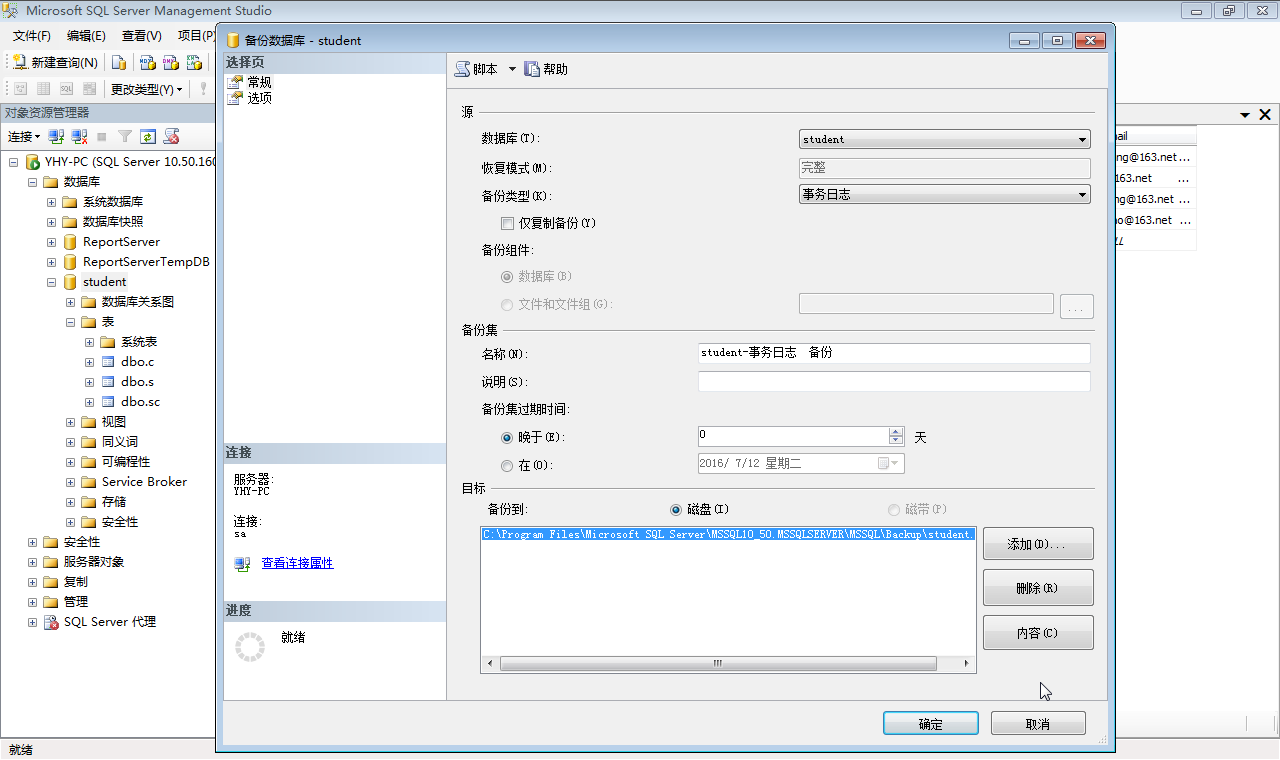Screen dimensions: 1280x760
Task: Click the YHY-PC server icon
Action: pyautogui.click(x=33, y=162)
